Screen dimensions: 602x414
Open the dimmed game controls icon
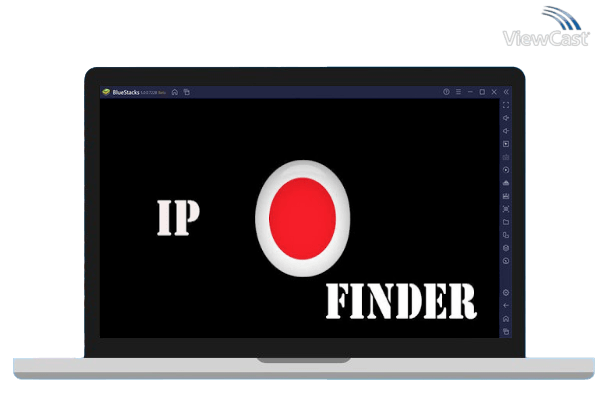pyautogui.click(x=506, y=157)
